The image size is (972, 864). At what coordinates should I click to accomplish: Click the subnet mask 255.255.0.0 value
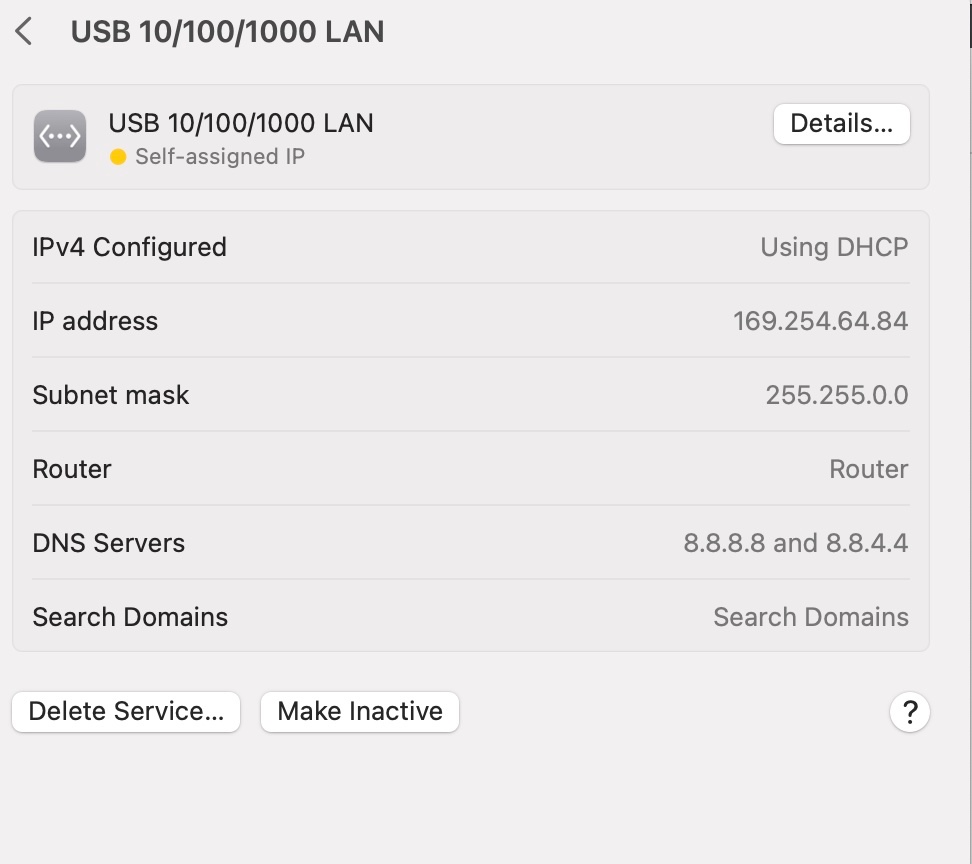tap(836, 395)
